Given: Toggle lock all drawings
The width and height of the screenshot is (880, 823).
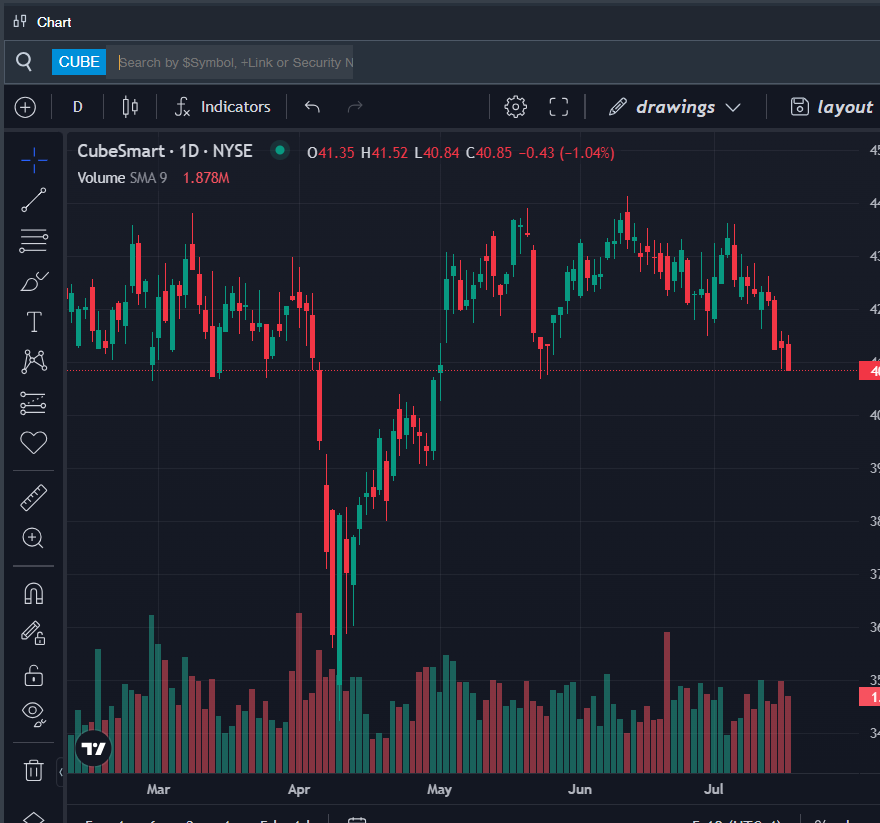Looking at the screenshot, I should 34,675.
